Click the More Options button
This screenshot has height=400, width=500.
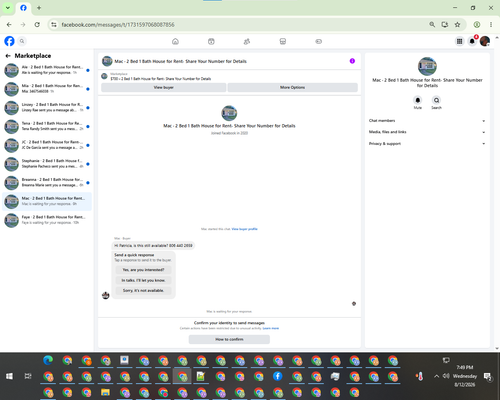tap(293, 87)
